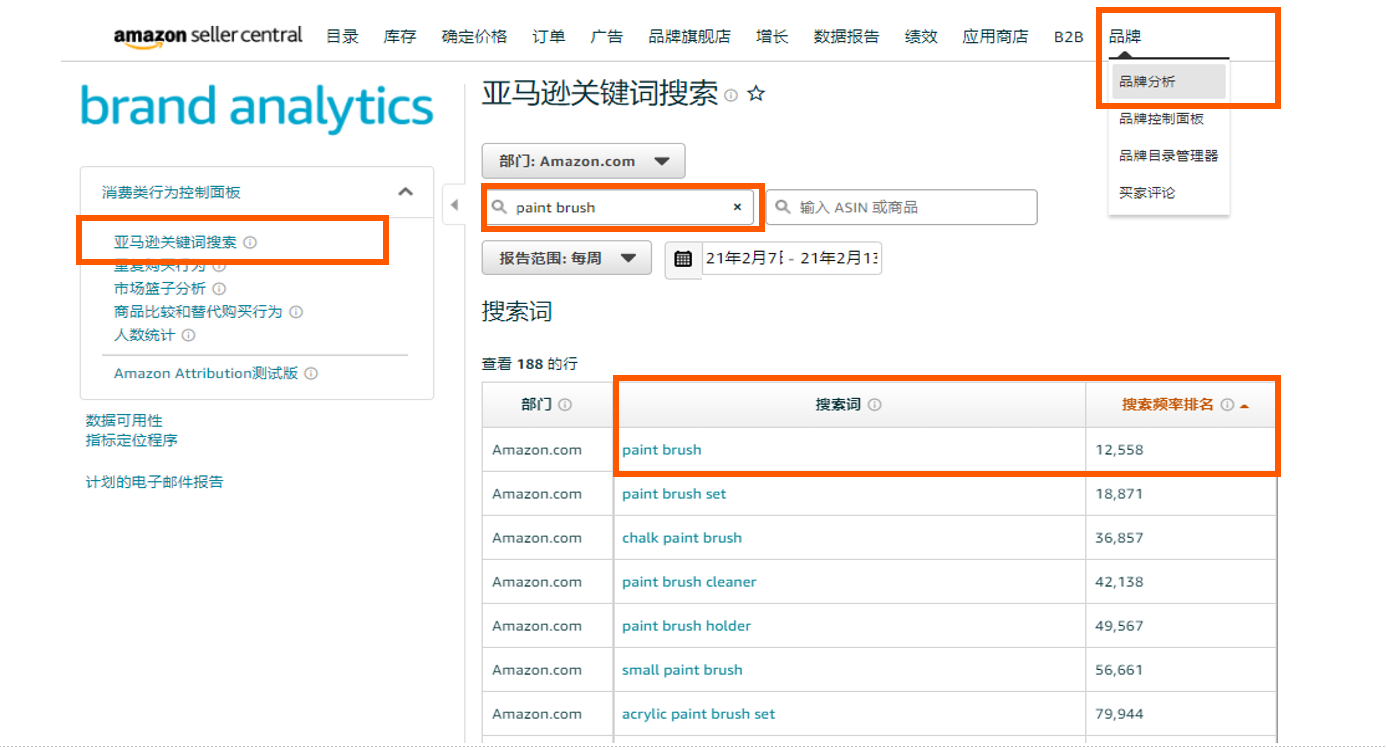Open the 计划的电子邮件报告 link
This screenshot has width=1386, height=750.
154,482
